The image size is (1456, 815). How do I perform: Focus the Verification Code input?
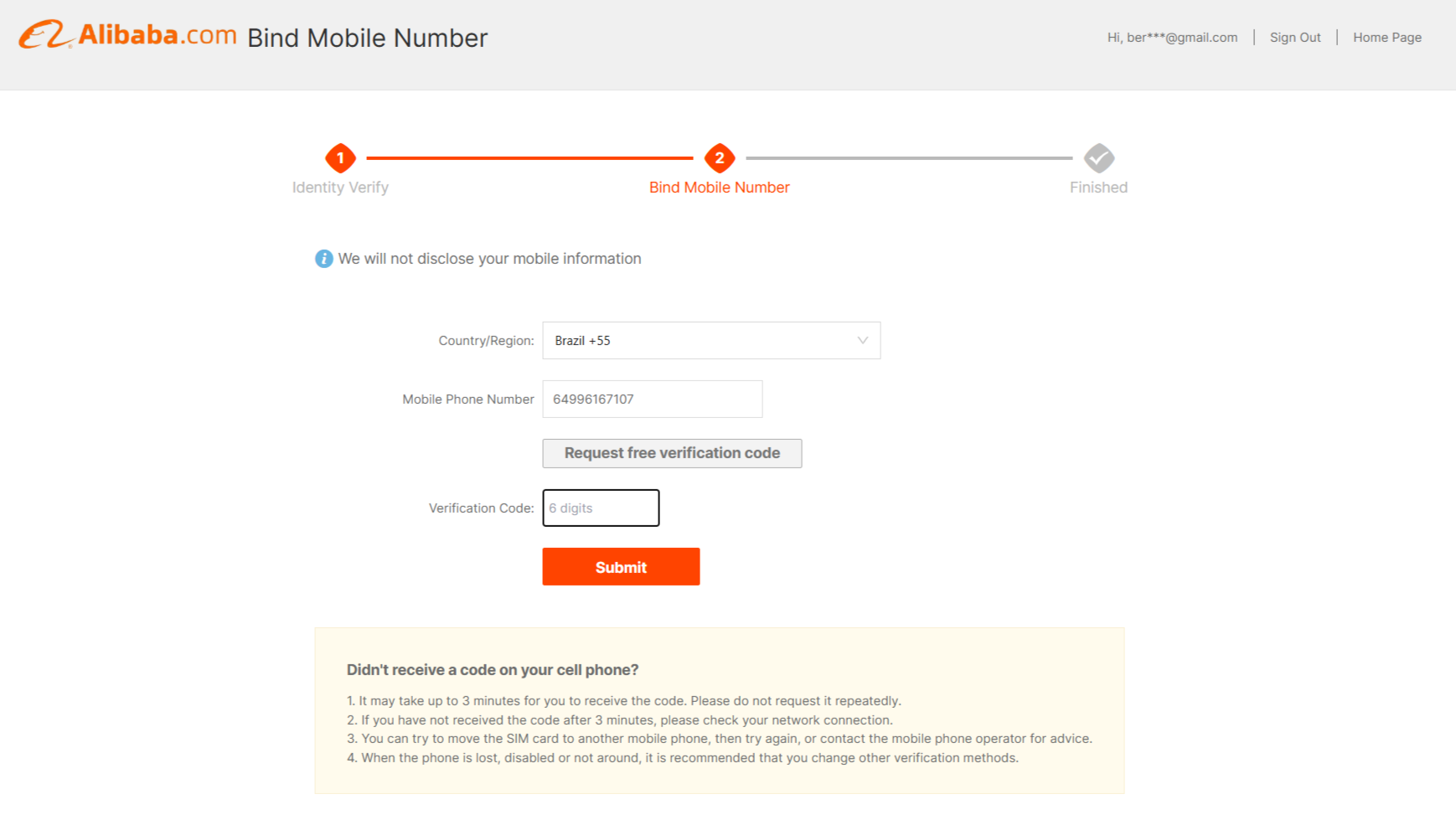tap(601, 508)
